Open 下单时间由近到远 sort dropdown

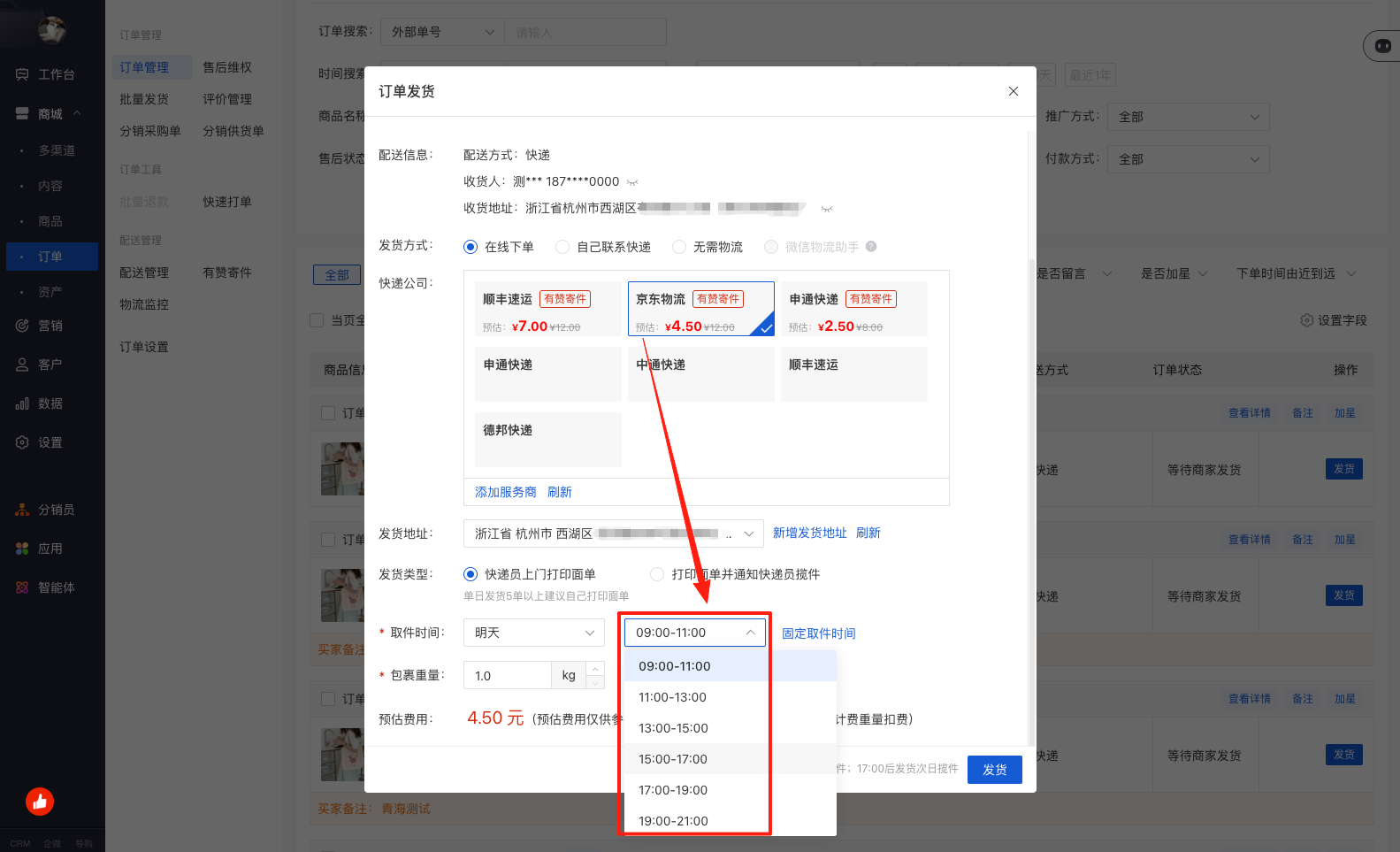tap(1296, 273)
